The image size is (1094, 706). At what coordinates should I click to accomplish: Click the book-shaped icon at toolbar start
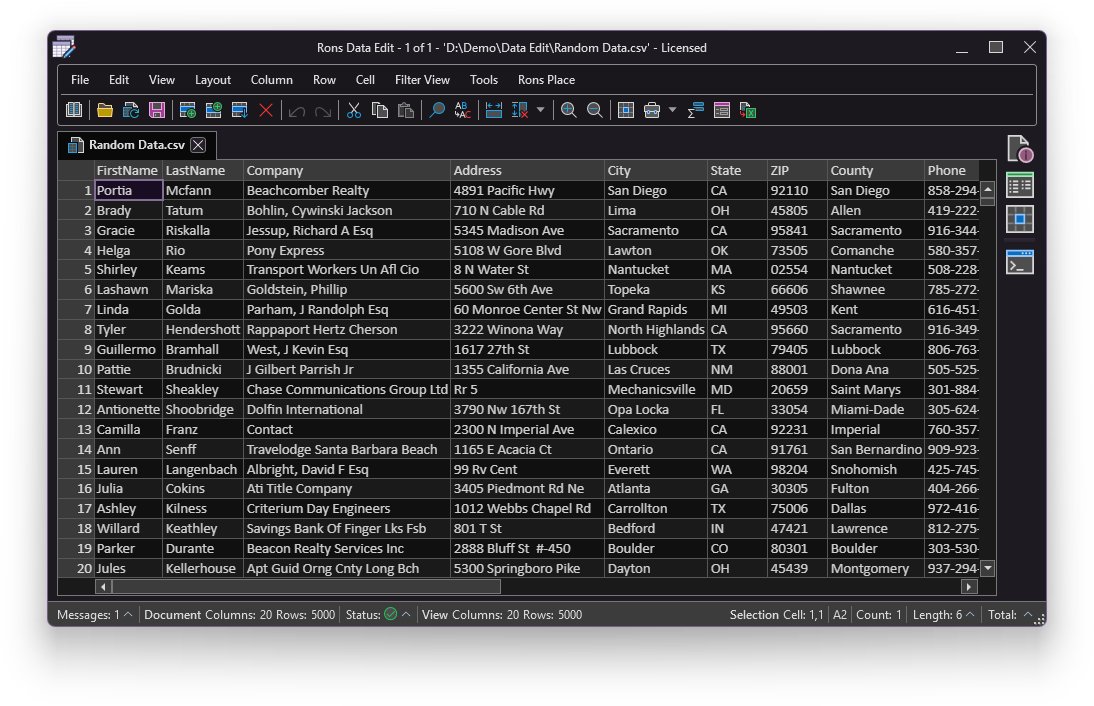74,110
